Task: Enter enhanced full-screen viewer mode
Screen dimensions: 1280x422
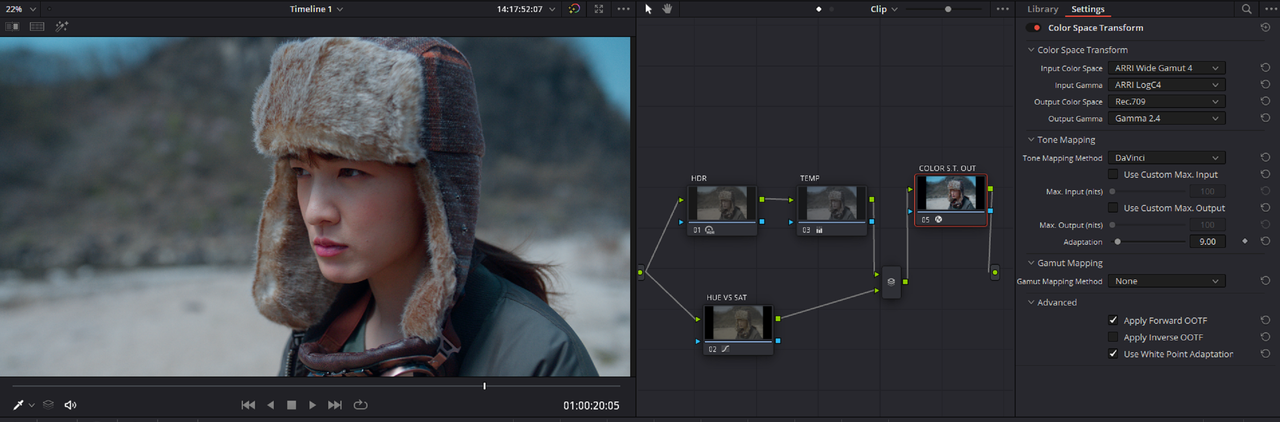Action: coord(599,9)
